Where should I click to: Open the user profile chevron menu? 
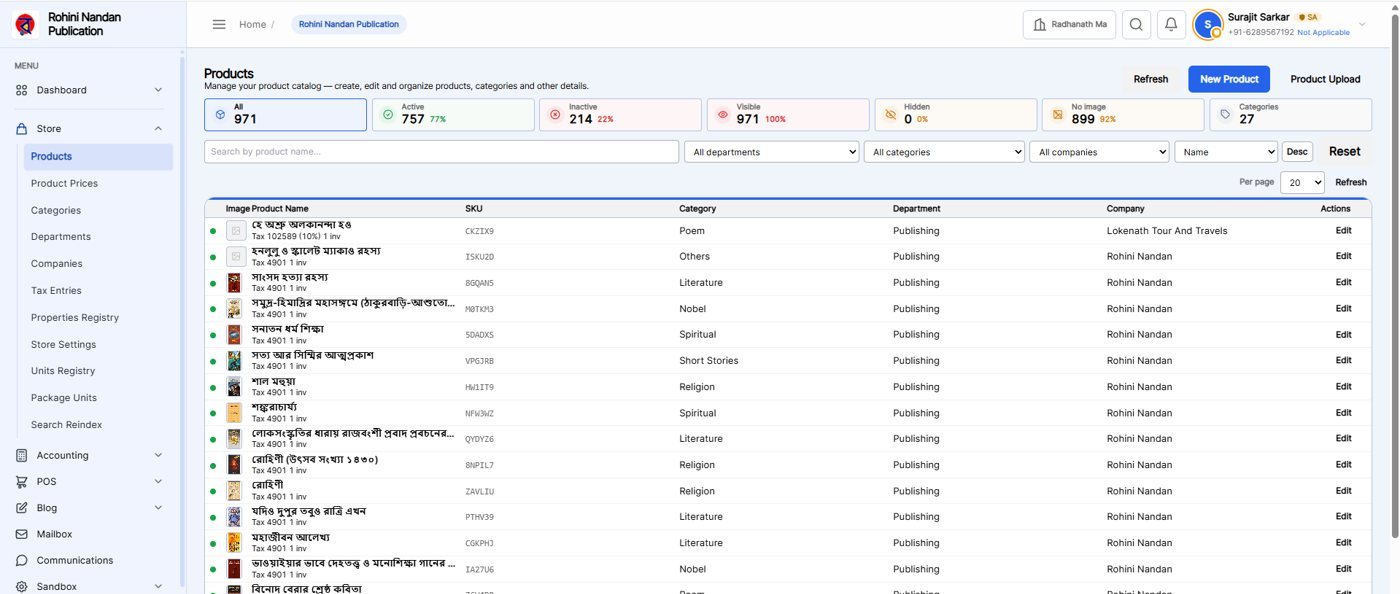pos(1360,25)
